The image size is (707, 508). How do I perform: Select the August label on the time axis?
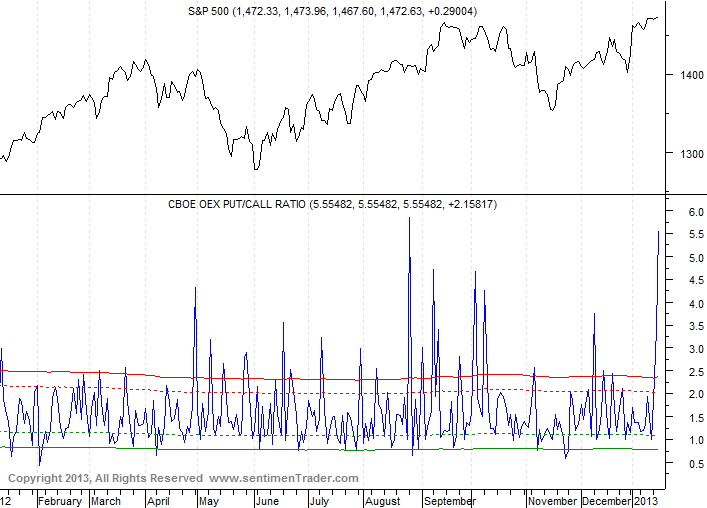tap(382, 501)
